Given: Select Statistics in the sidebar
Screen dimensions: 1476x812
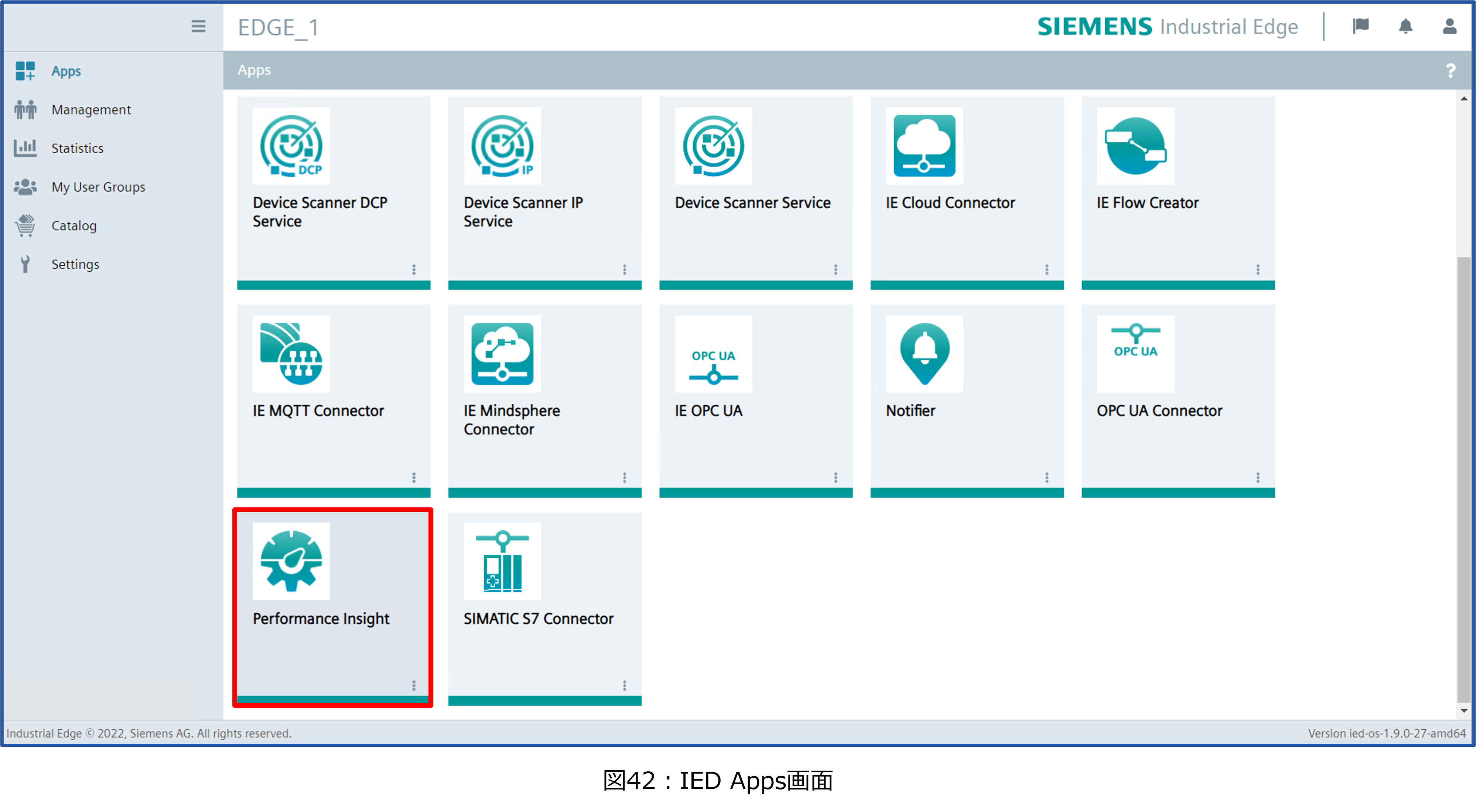Looking at the screenshot, I should tap(77, 148).
